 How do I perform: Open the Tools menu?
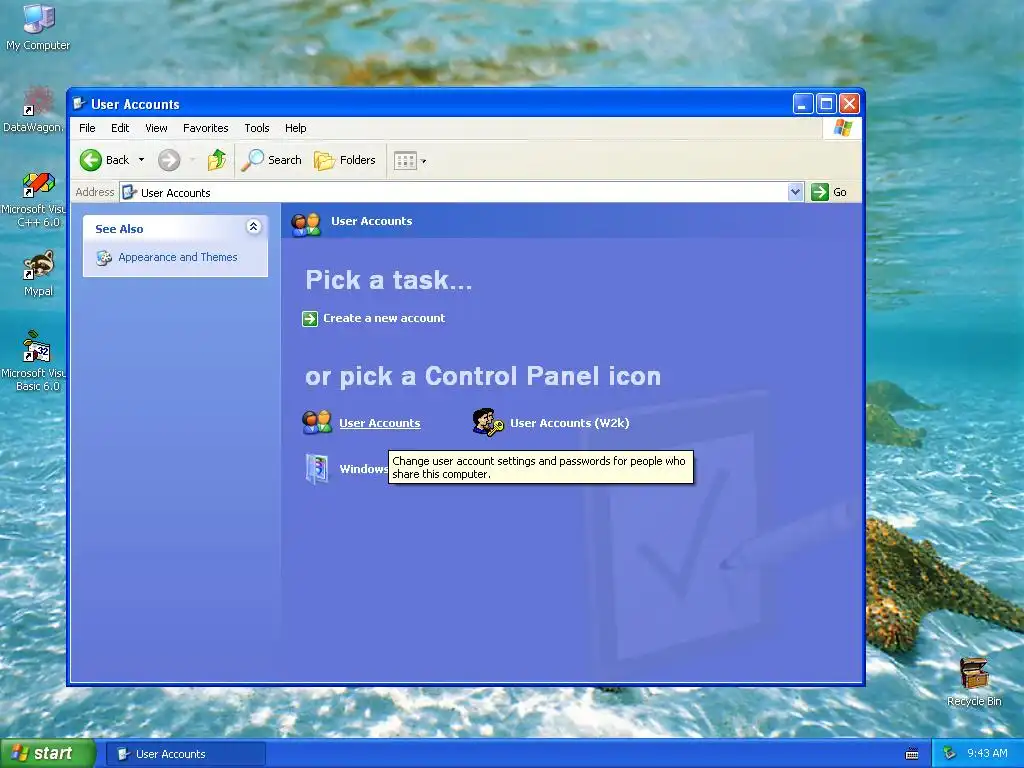tap(257, 128)
